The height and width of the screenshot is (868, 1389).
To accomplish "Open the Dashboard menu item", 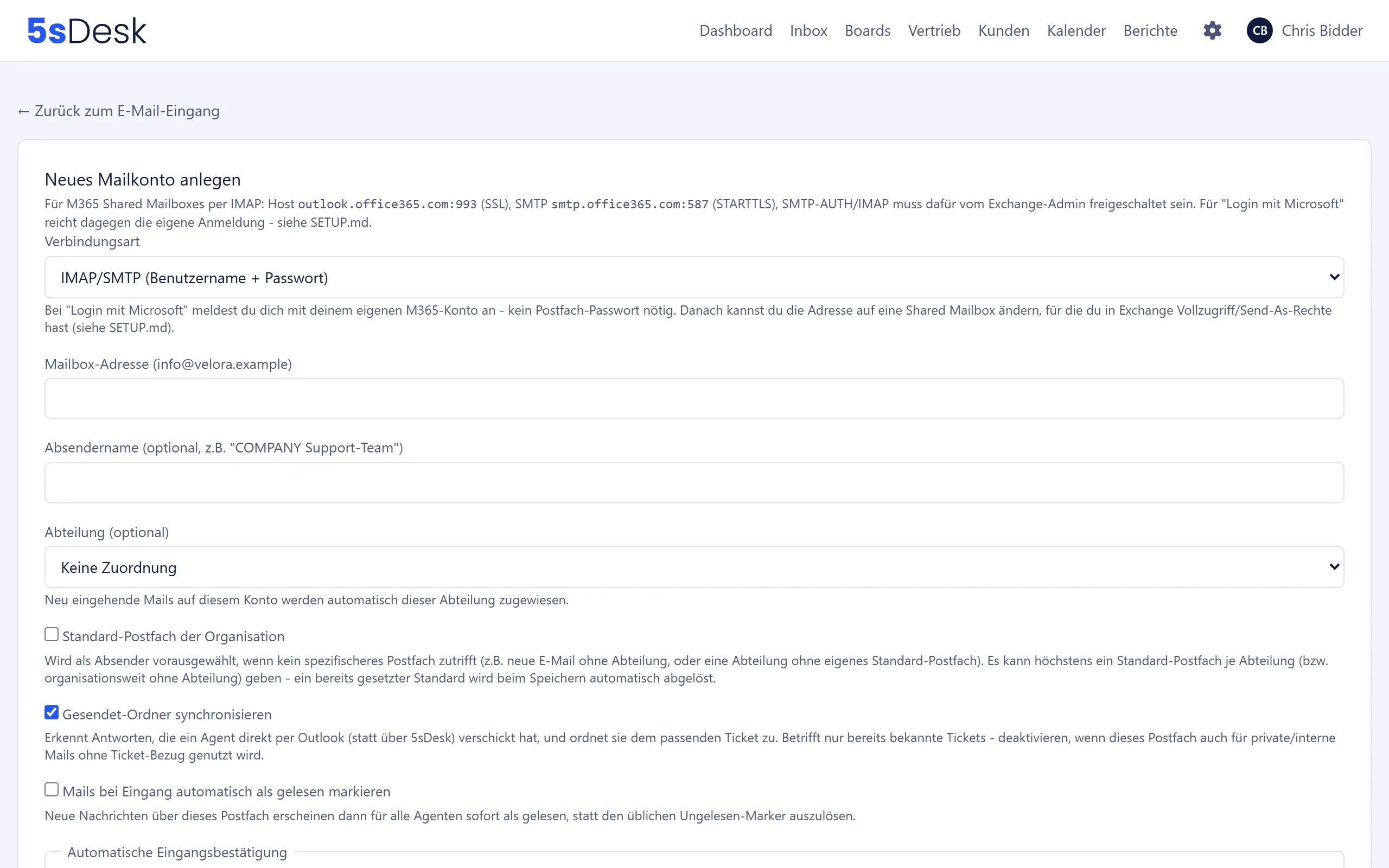I will 736,30.
